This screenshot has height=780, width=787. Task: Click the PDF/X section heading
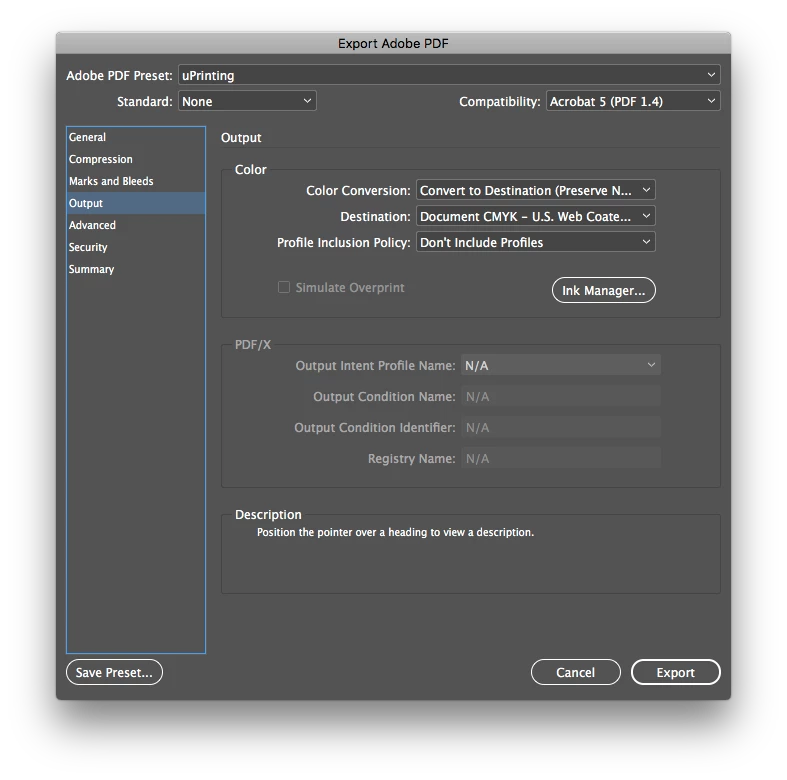click(253, 345)
